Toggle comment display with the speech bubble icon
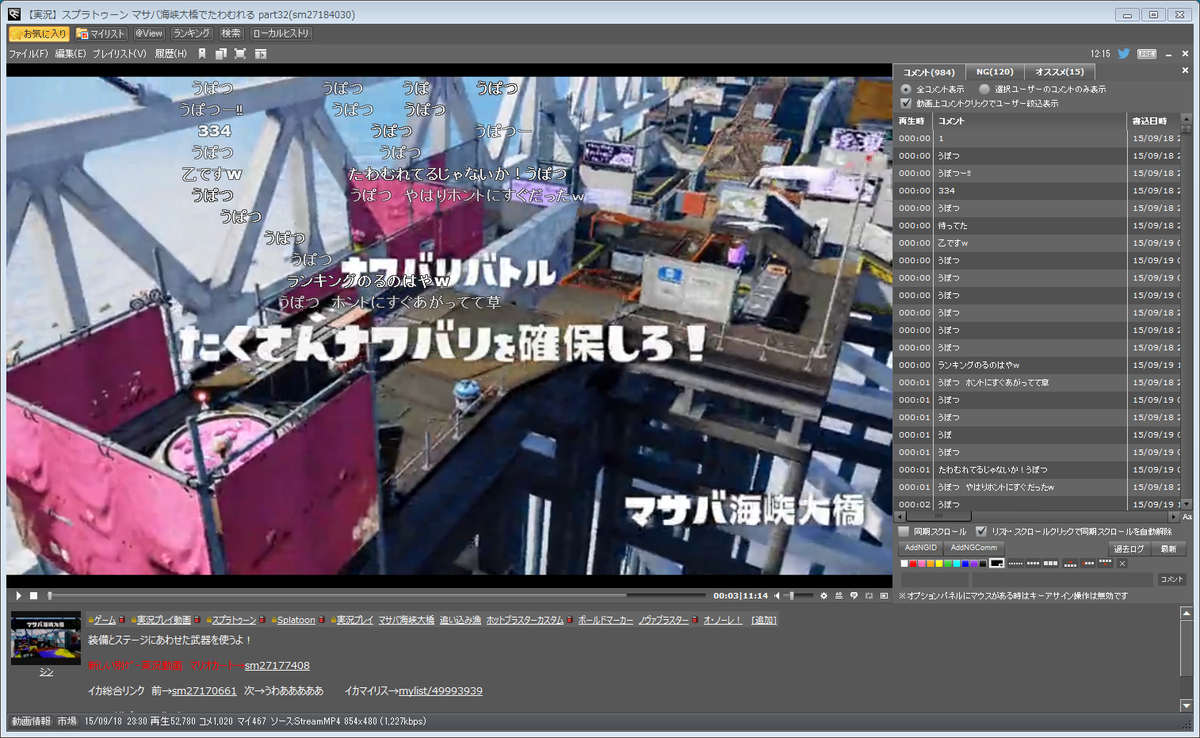 [854, 596]
